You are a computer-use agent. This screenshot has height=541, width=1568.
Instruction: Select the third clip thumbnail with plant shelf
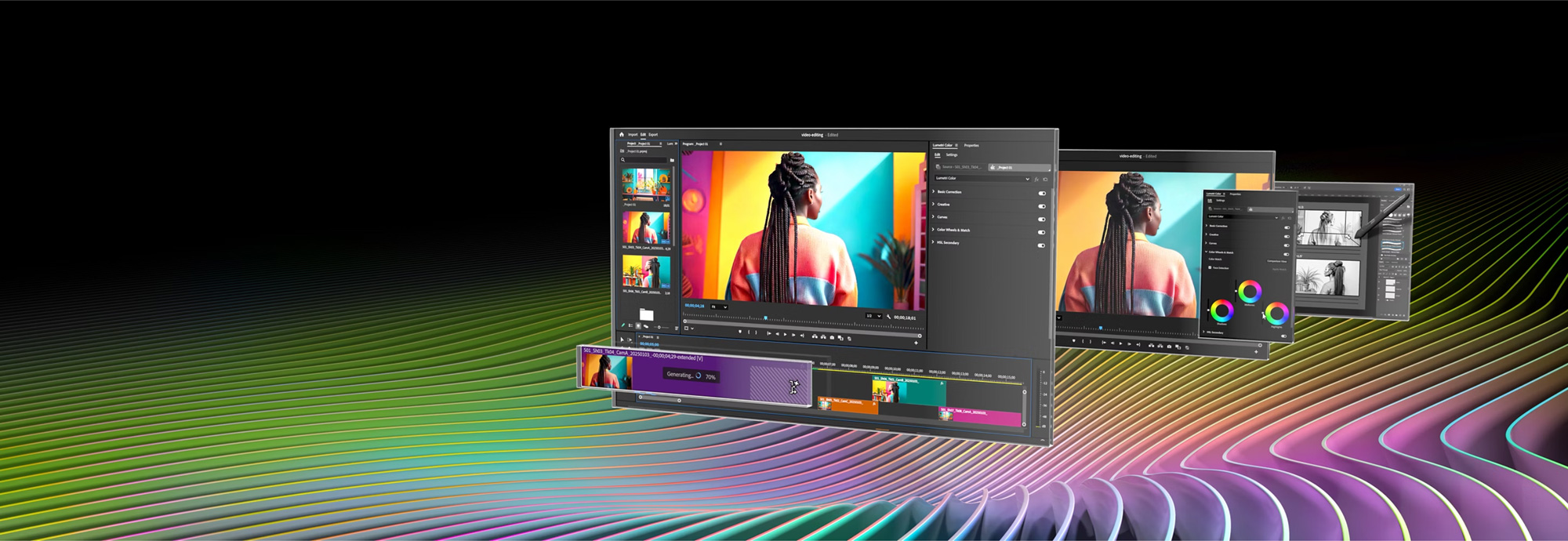(x=647, y=272)
